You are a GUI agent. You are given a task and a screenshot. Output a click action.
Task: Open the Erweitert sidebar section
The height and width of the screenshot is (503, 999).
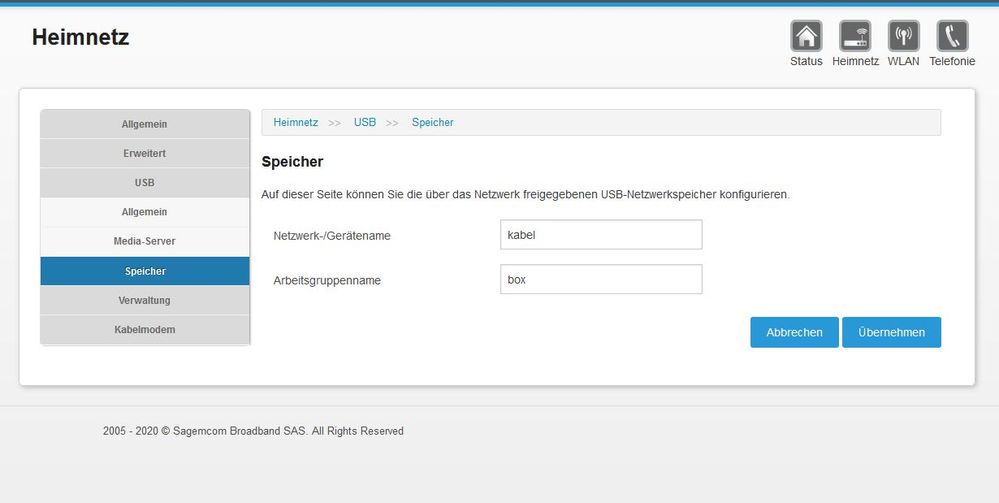(145, 154)
